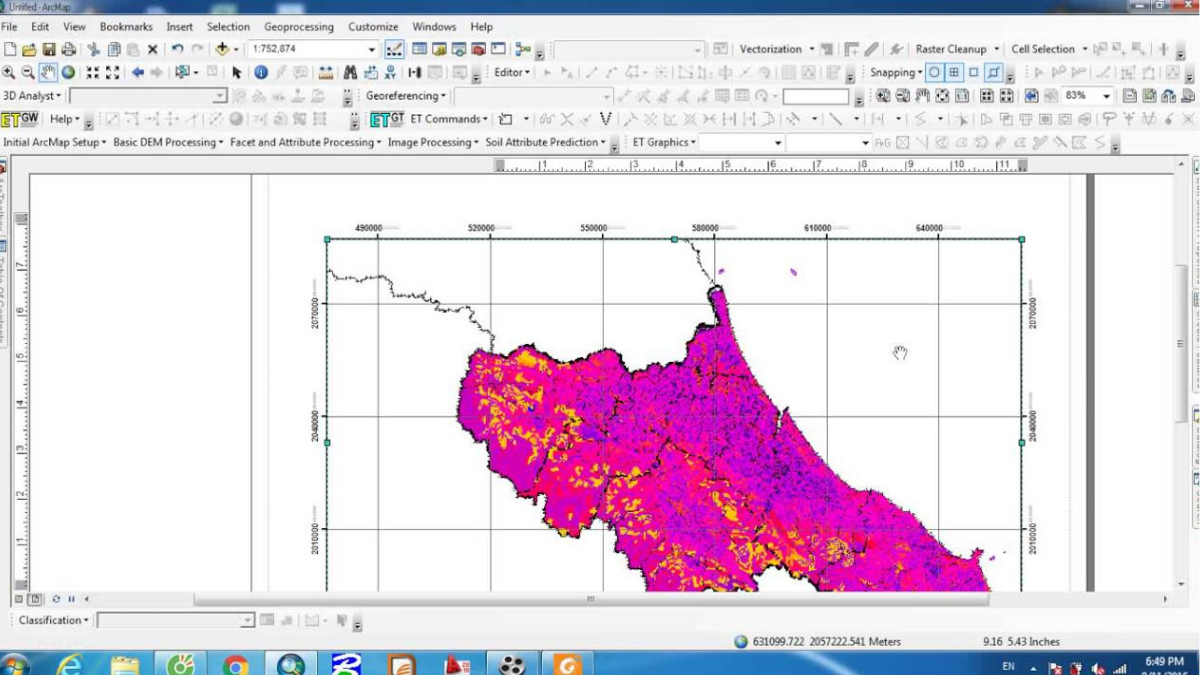1200x675 pixels.
Task: Undo the last action
Action: 177,49
